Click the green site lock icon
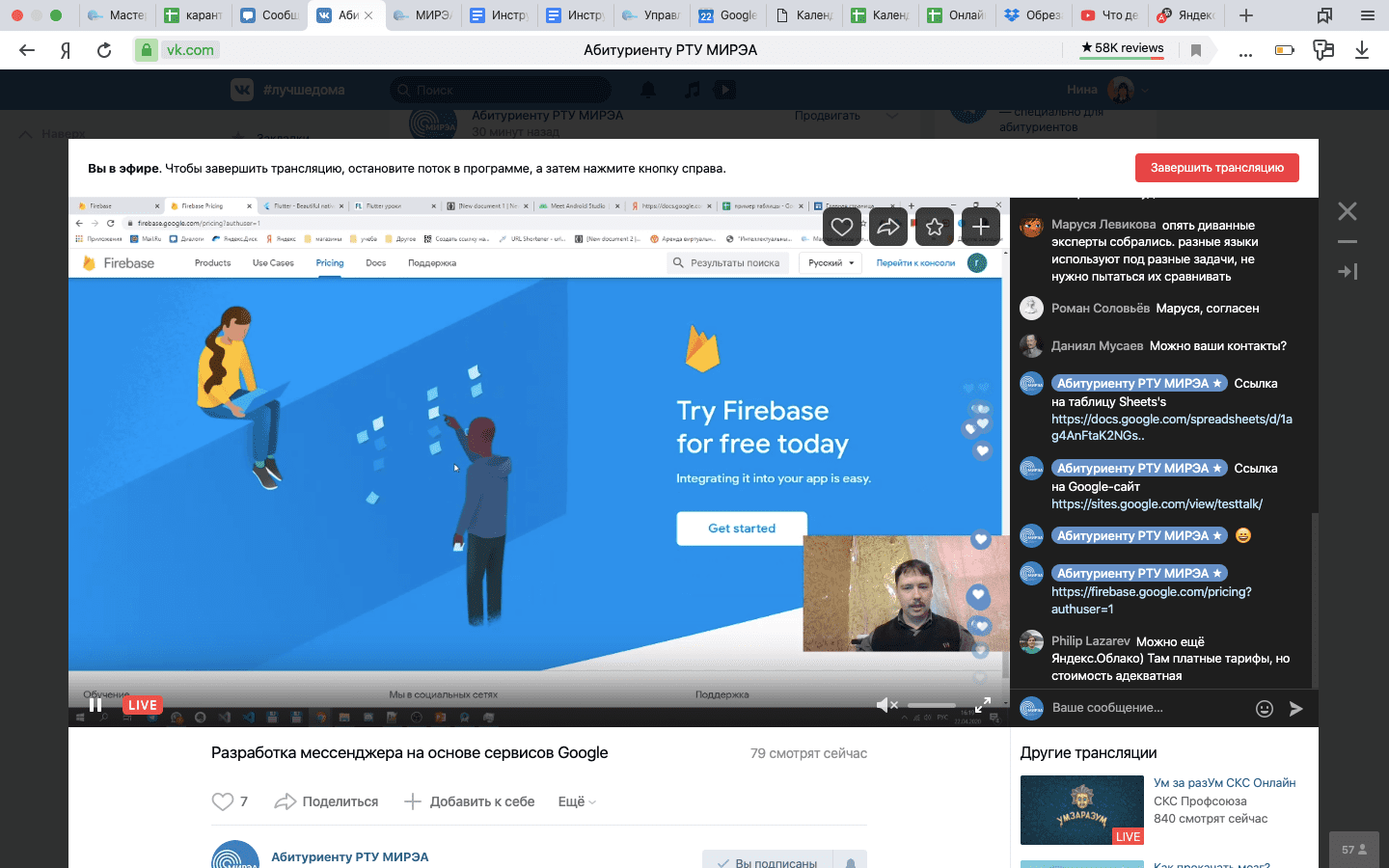The height and width of the screenshot is (868, 1389). [146, 50]
